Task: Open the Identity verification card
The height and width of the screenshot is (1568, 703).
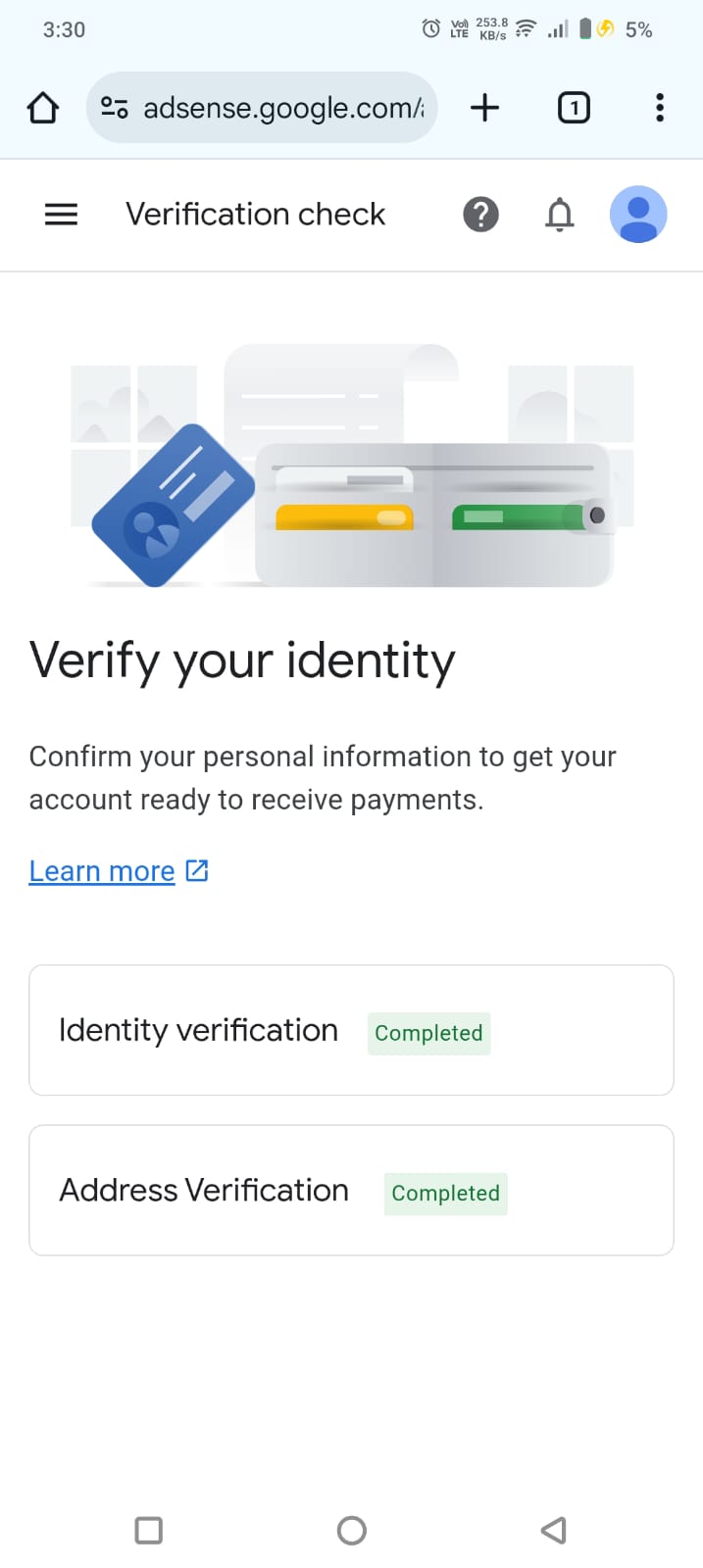Action: pyautogui.click(x=351, y=1030)
